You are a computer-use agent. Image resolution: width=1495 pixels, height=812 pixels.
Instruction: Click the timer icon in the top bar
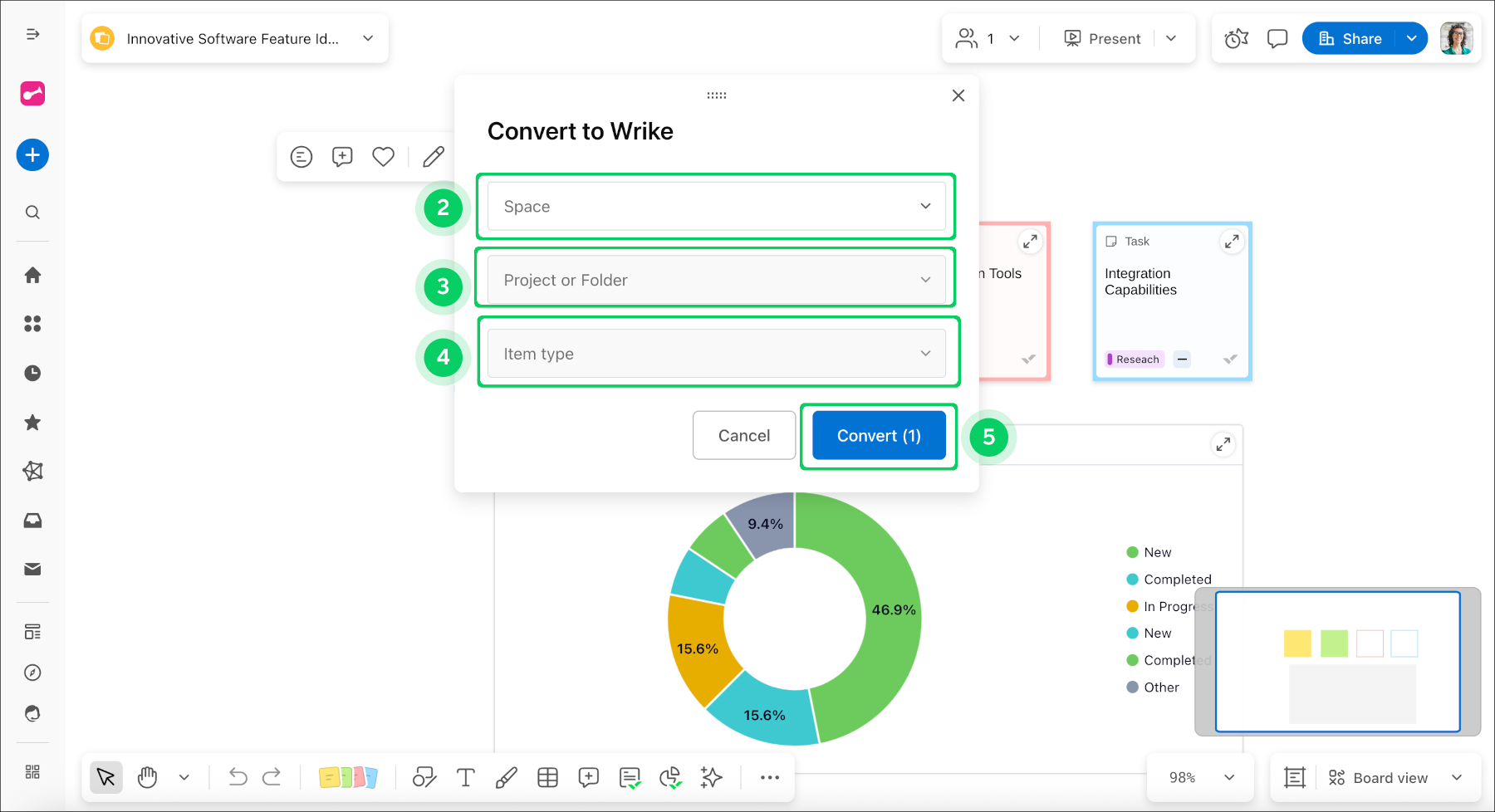point(1235,38)
